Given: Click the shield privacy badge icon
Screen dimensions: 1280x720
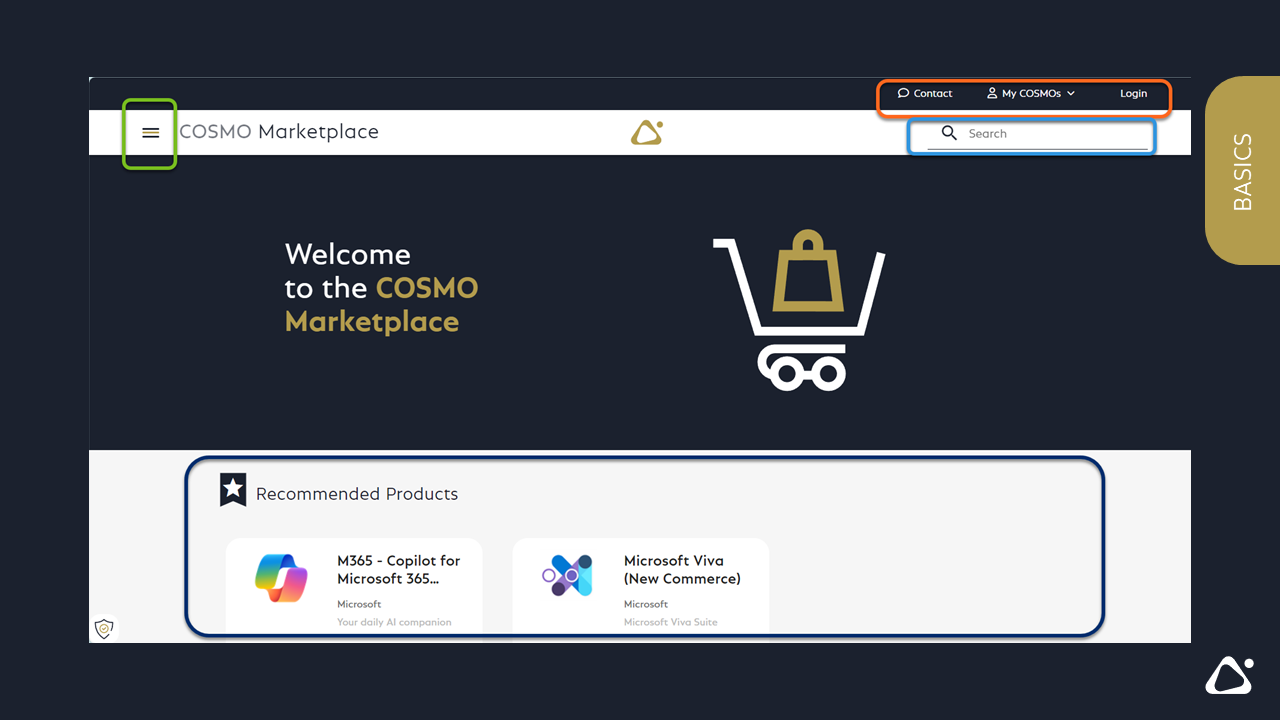Looking at the screenshot, I should click(104, 628).
